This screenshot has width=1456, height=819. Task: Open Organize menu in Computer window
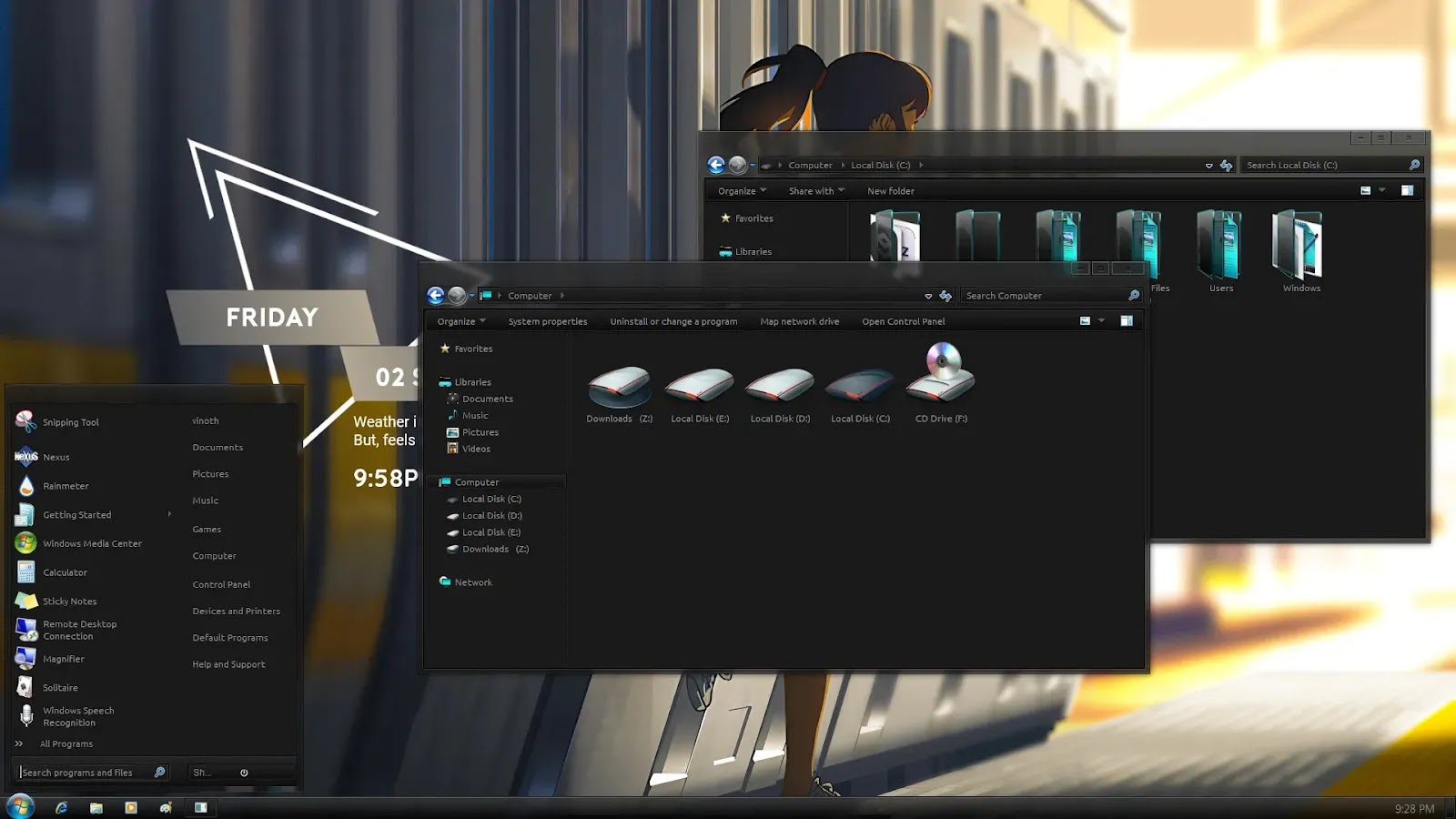(x=461, y=321)
